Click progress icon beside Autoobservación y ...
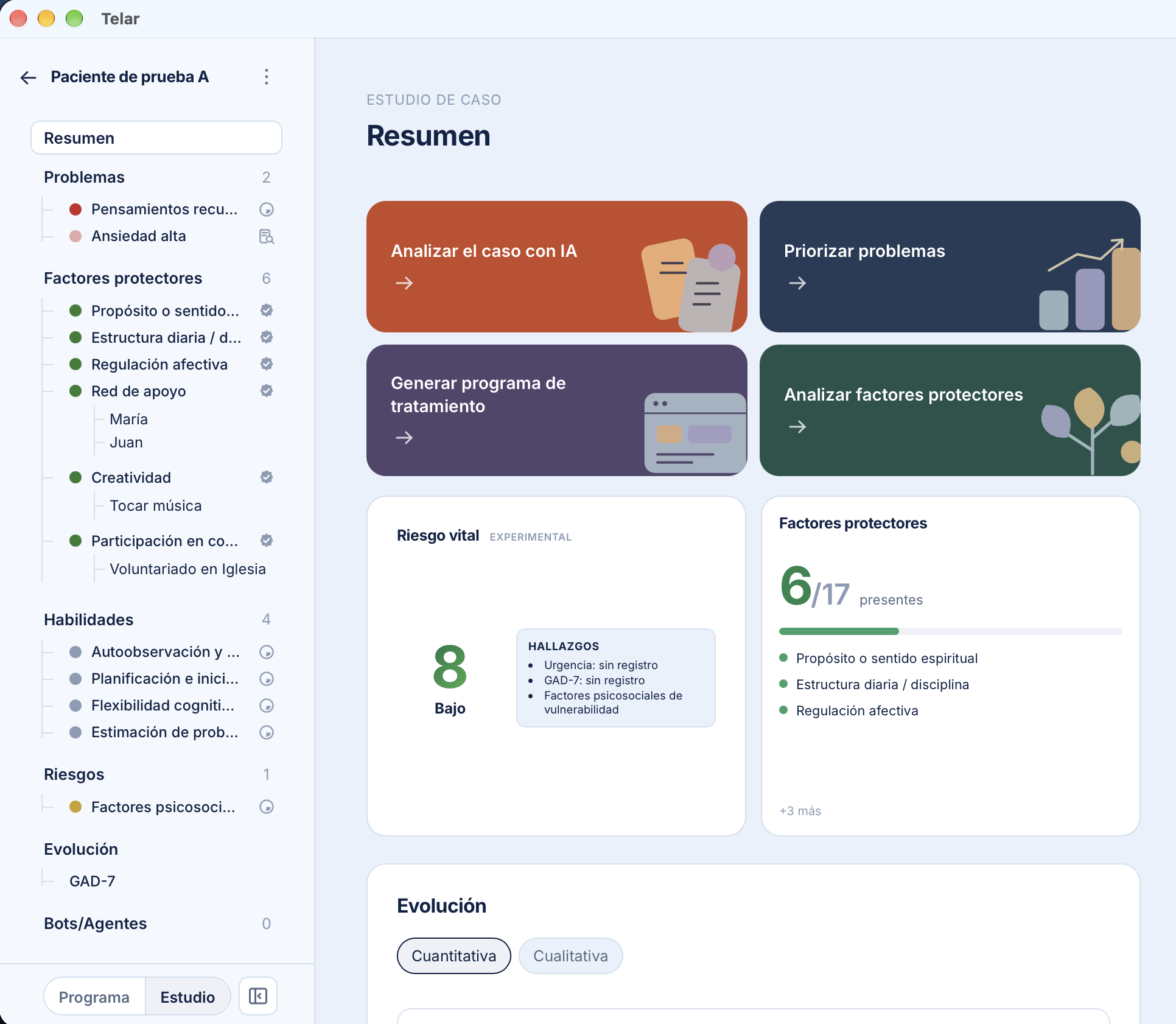This screenshot has width=1176, height=1024. point(266,652)
